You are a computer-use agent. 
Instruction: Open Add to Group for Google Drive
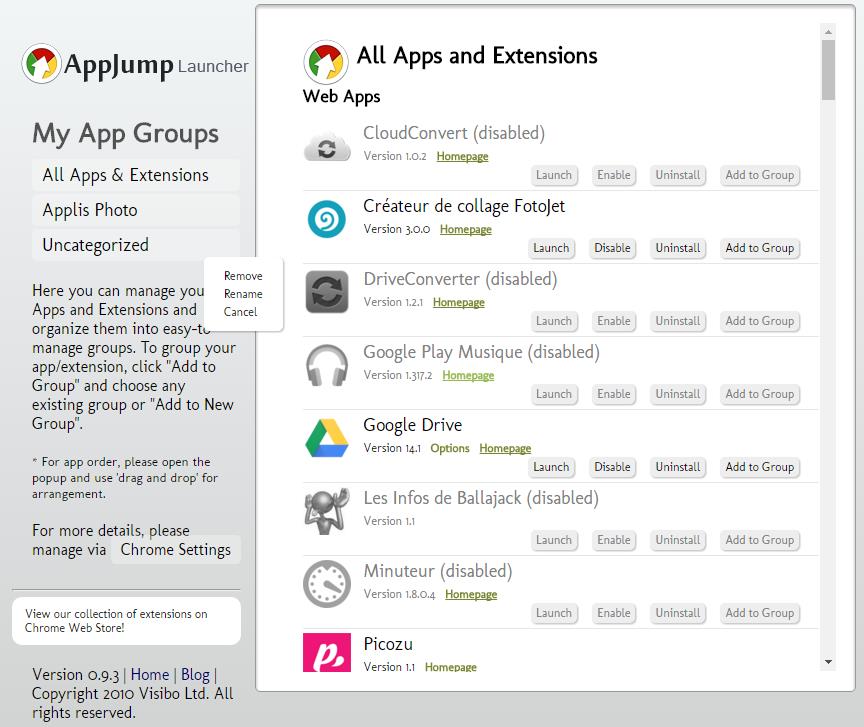(760, 467)
